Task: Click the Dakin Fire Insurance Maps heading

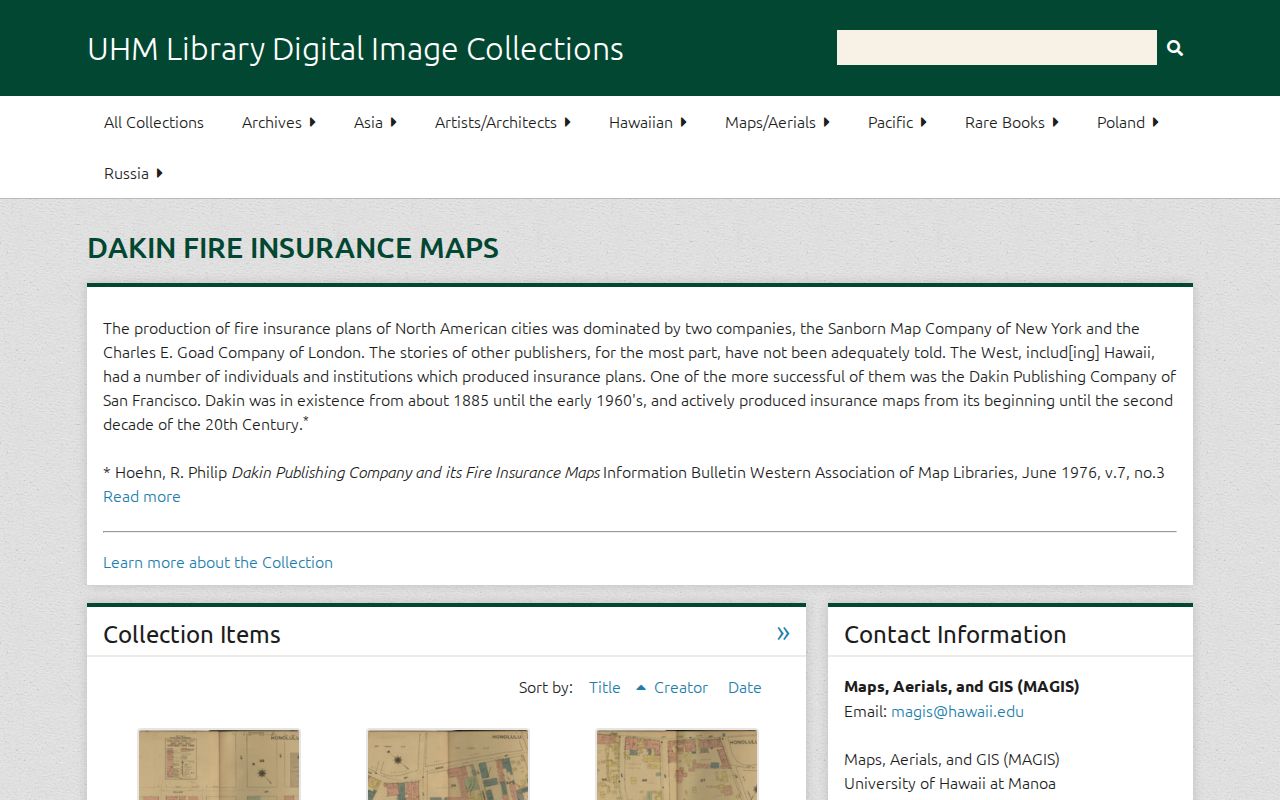Action: 293,248
